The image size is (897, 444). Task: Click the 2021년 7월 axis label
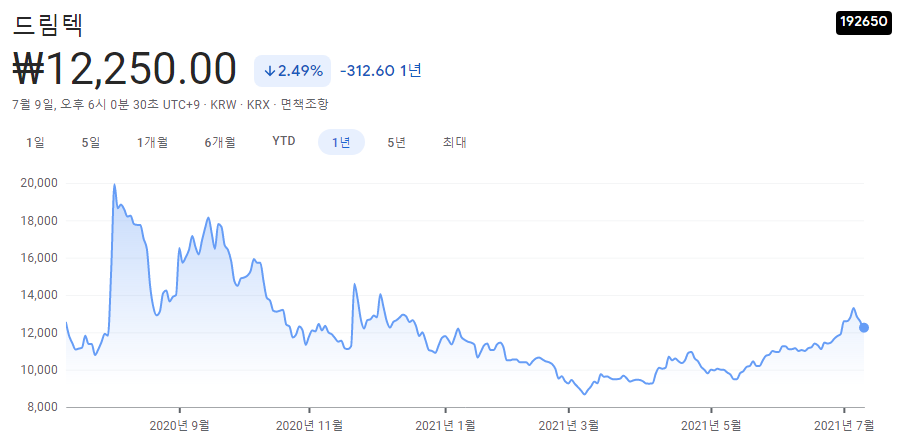pyautogui.click(x=844, y=426)
